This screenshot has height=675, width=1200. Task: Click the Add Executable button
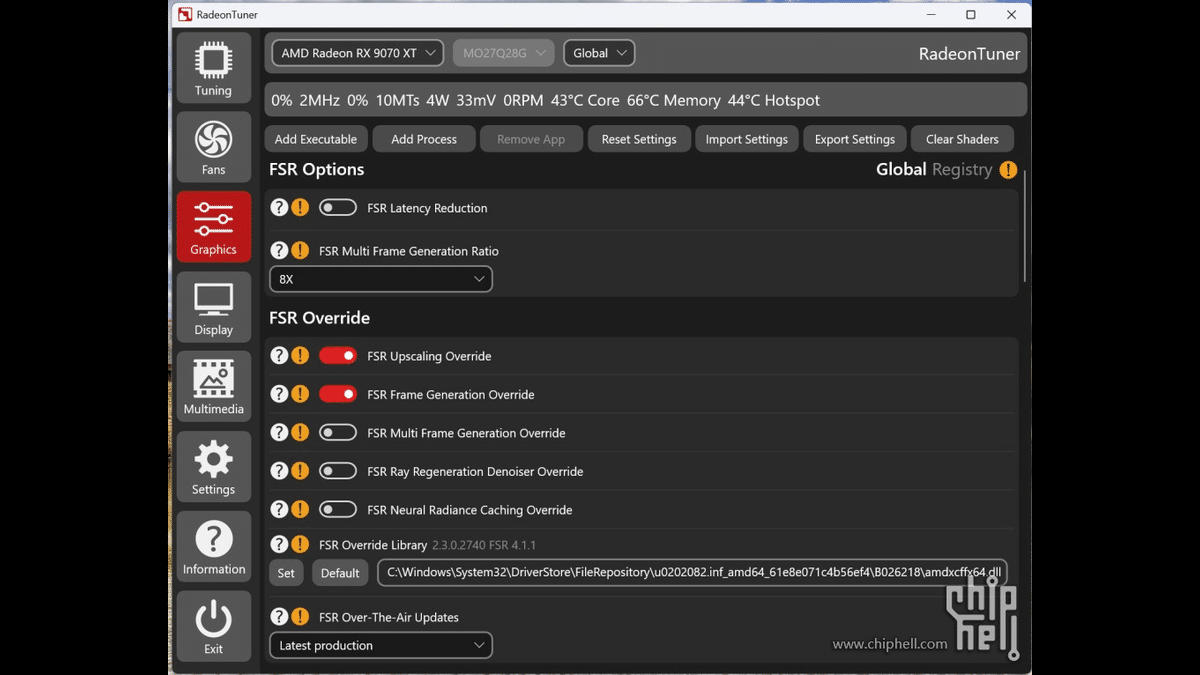[316, 139]
